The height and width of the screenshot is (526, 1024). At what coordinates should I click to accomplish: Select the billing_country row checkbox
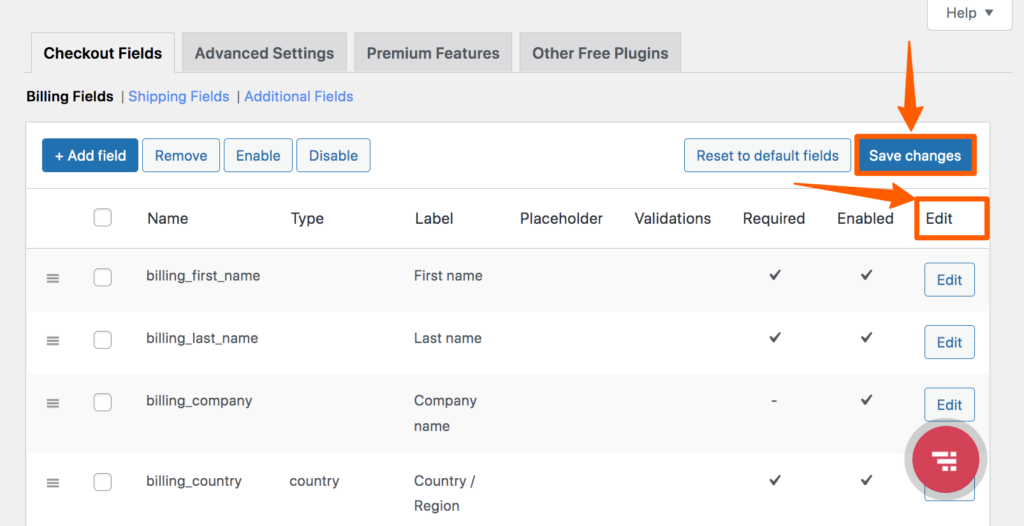pyautogui.click(x=103, y=482)
